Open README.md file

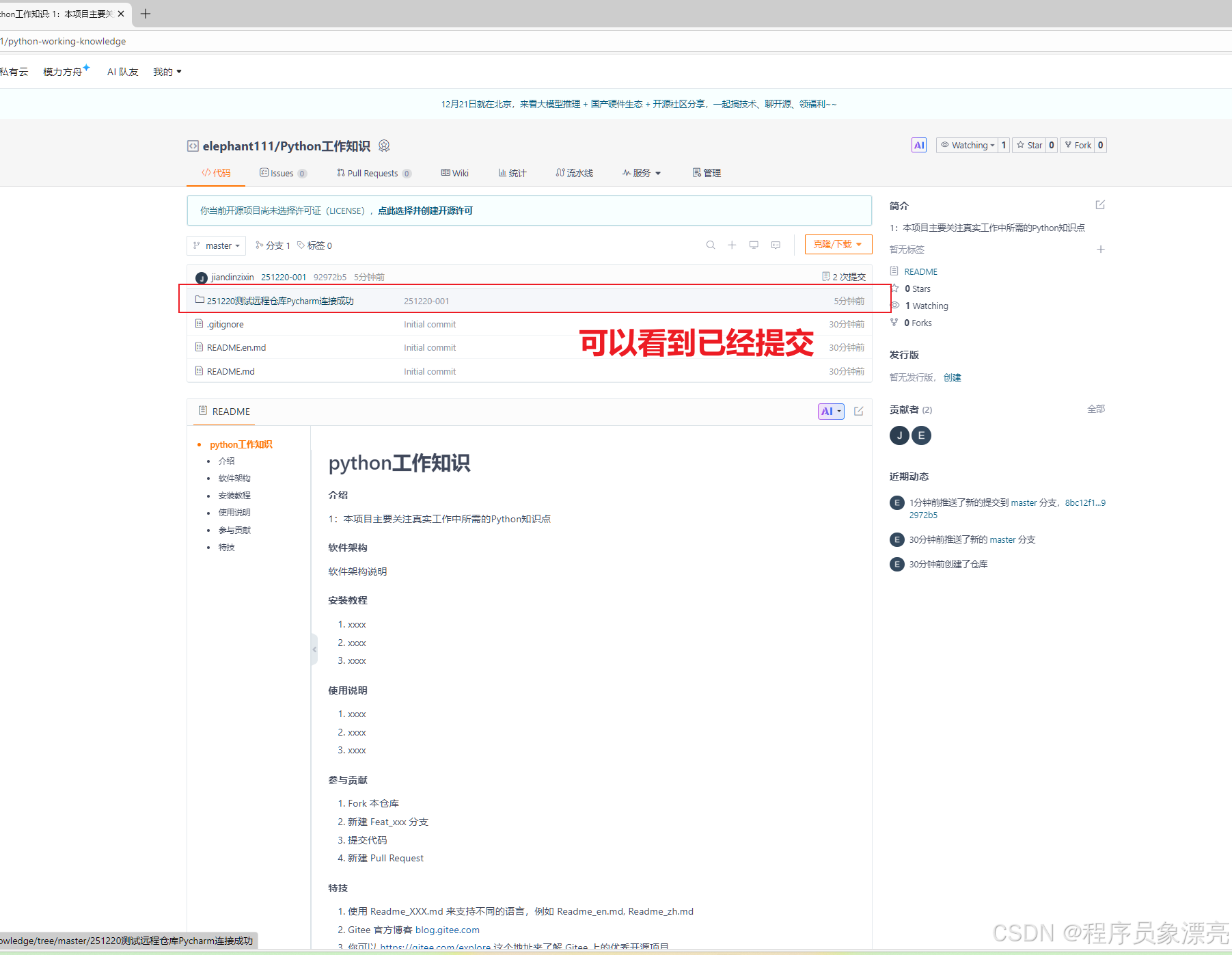click(x=231, y=371)
